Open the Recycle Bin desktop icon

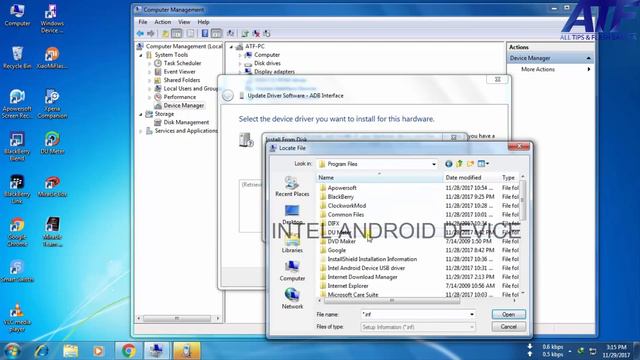pyautogui.click(x=17, y=57)
